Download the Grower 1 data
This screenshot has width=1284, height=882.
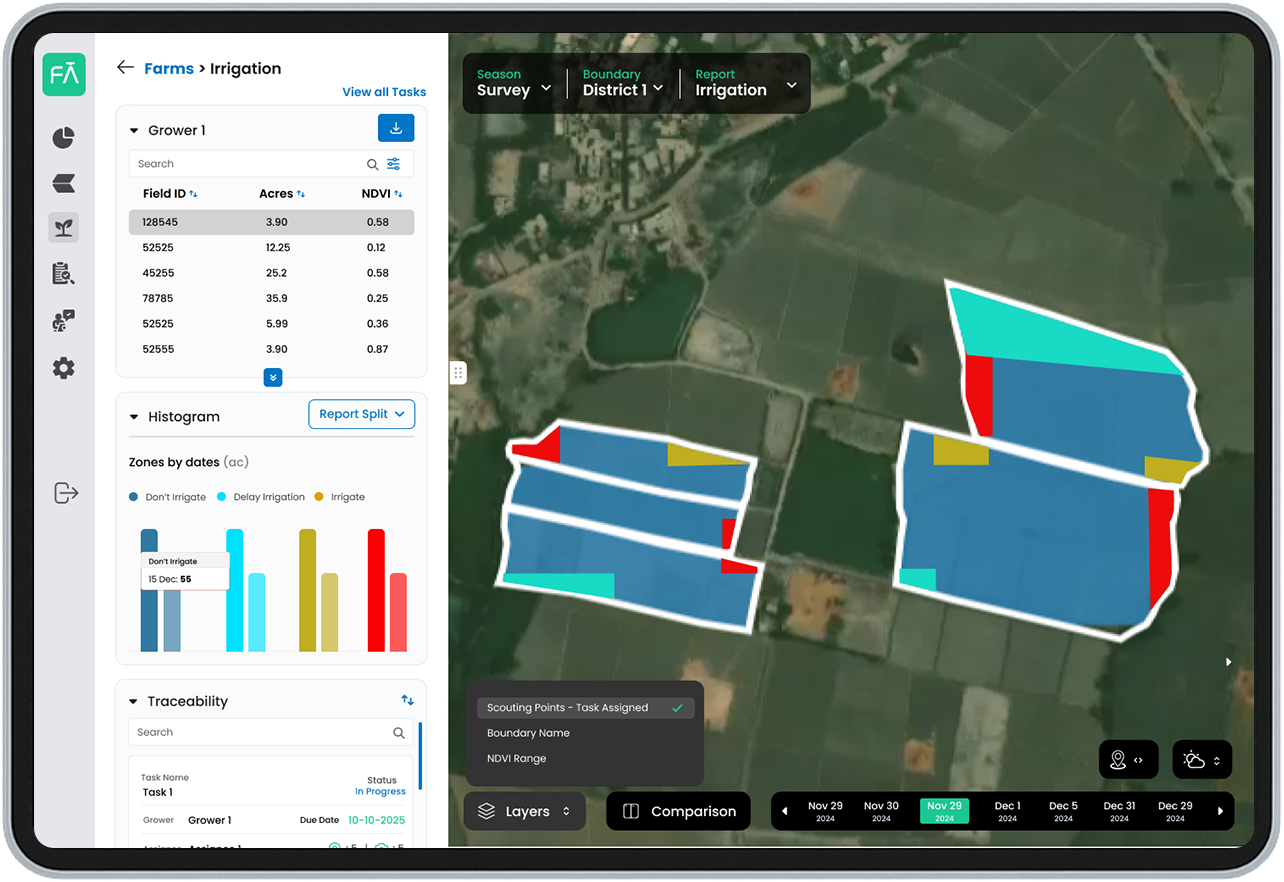point(396,128)
